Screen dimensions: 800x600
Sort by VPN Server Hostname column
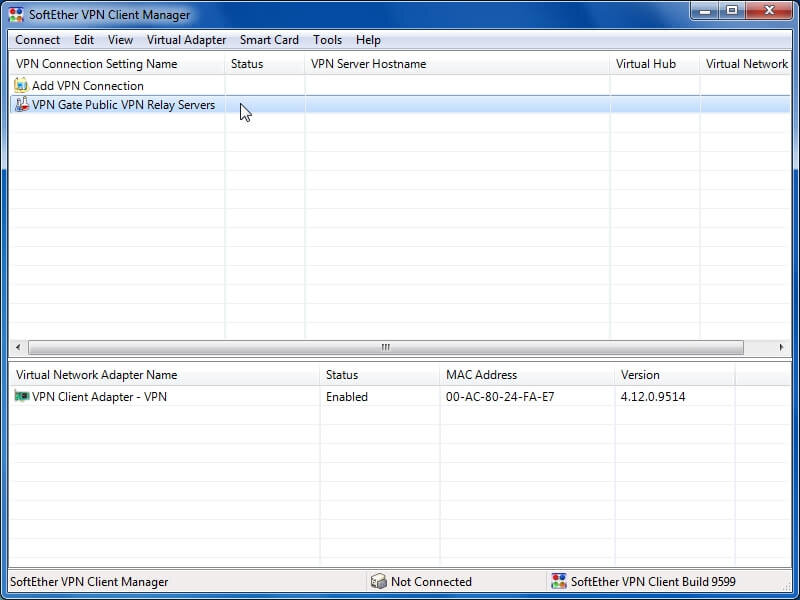point(457,64)
